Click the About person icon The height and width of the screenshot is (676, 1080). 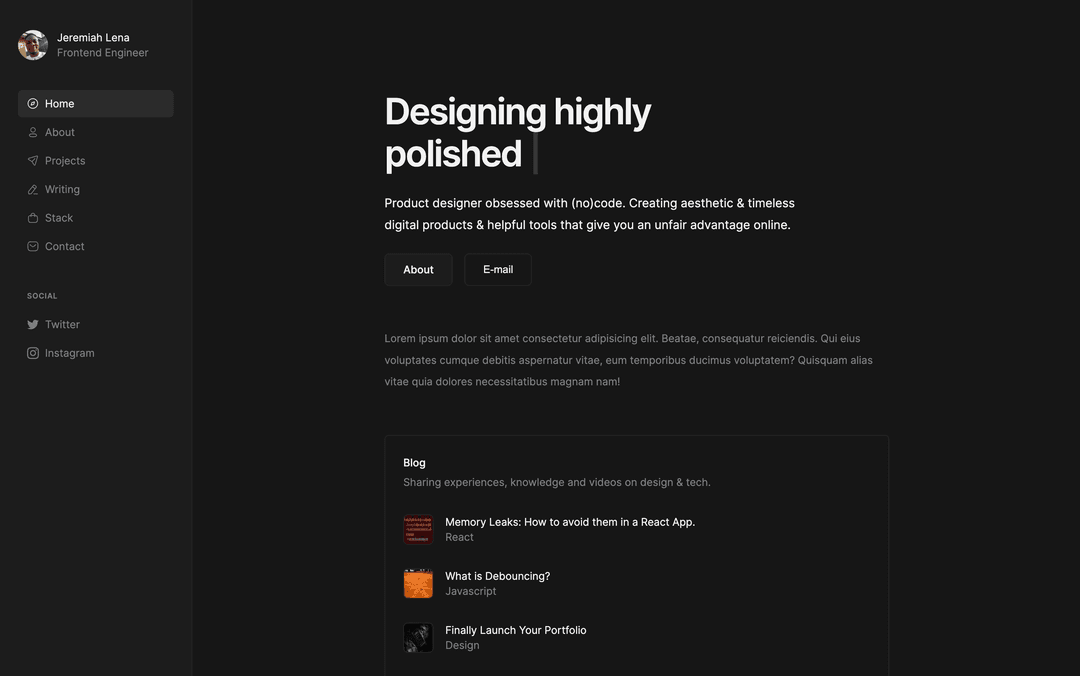point(33,132)
